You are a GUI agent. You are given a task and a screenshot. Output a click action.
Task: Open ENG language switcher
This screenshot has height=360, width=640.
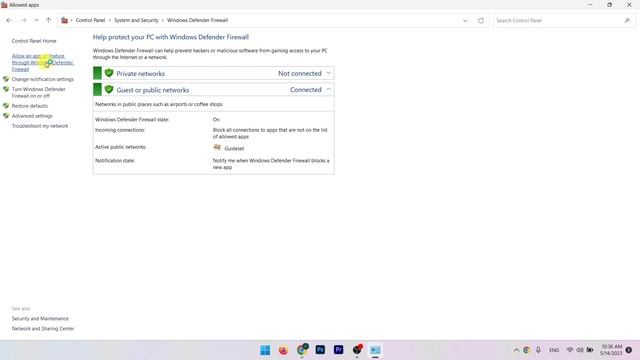tap(554, 350)
